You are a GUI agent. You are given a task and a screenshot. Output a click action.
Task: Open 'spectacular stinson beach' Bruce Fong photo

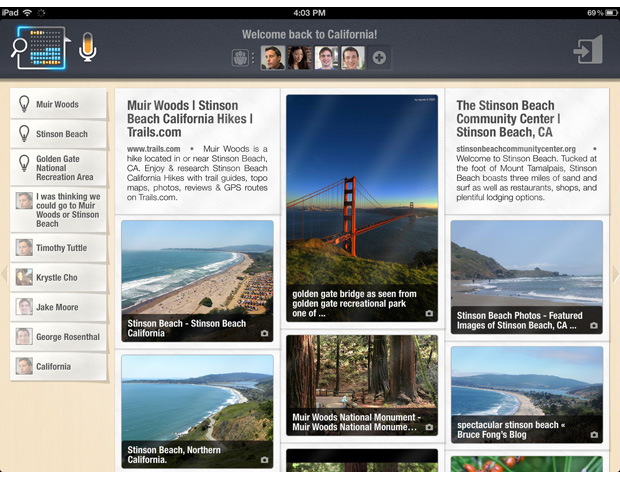pyautogui.click(x=527, y=395)
